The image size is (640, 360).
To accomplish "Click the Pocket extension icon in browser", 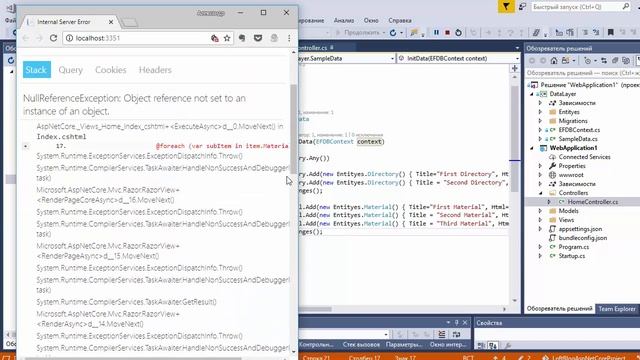I will click(x=258, y=38).
